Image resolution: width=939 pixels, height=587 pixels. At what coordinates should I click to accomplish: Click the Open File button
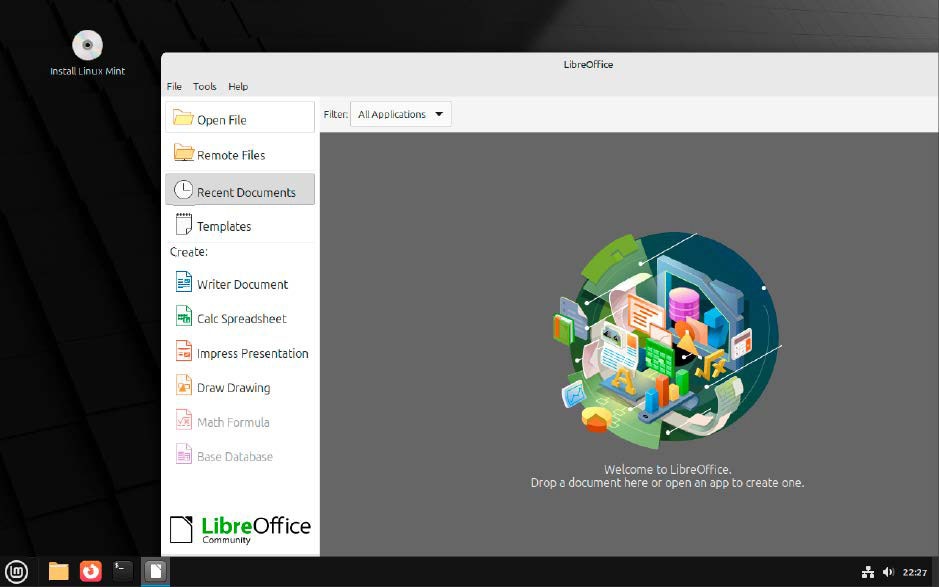point(240,119)
